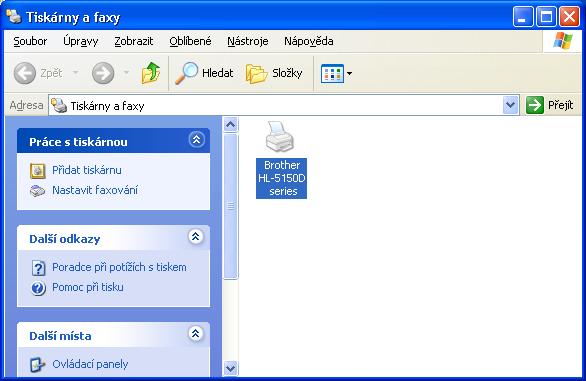Close the Tiskárny a faxy window
Screen dimensions: 586x381
click(x=569, y=17)
